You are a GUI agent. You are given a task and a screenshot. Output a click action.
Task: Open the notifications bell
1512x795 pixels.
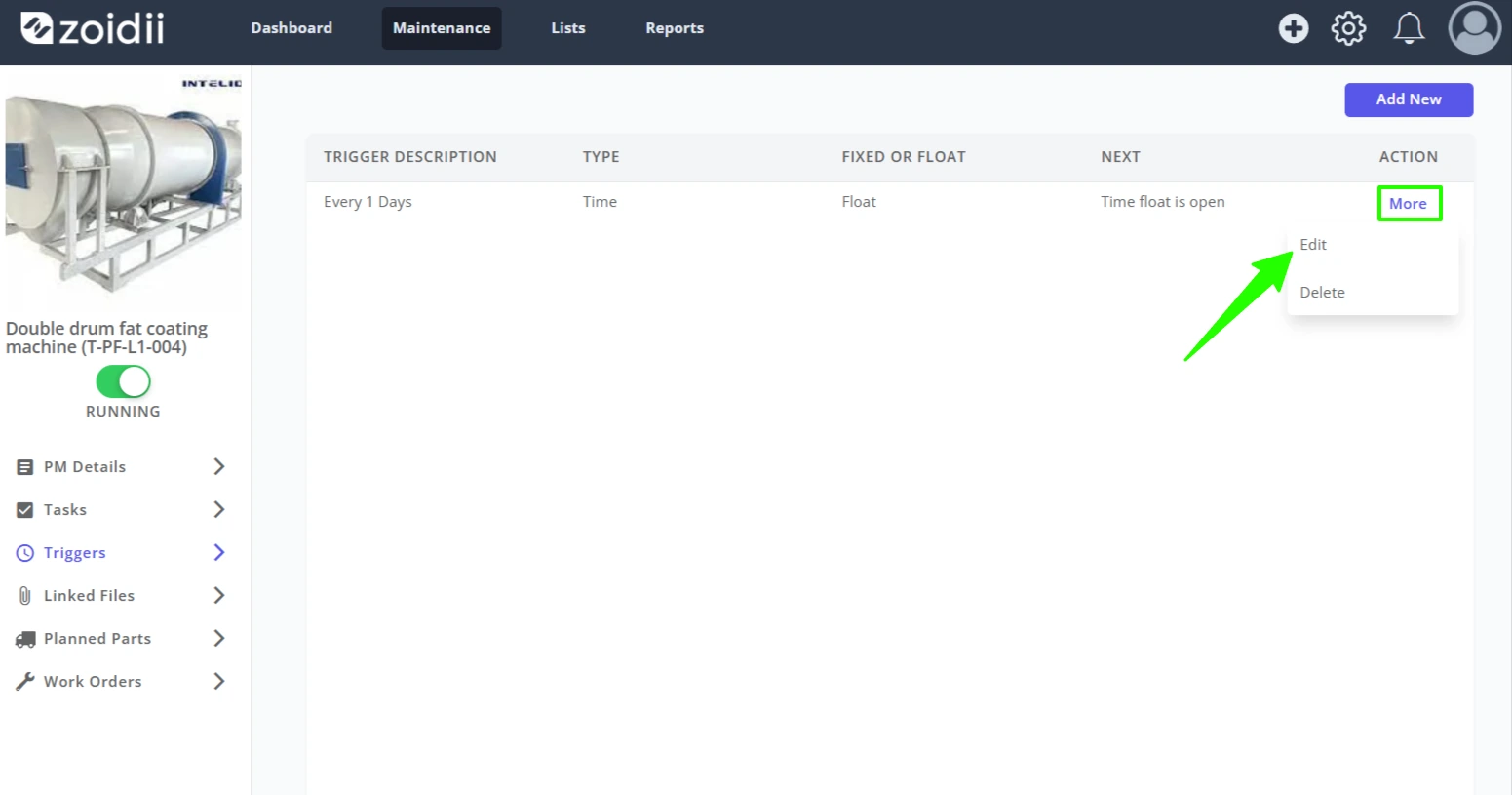pyautogui.click(x=1409, y=28)
